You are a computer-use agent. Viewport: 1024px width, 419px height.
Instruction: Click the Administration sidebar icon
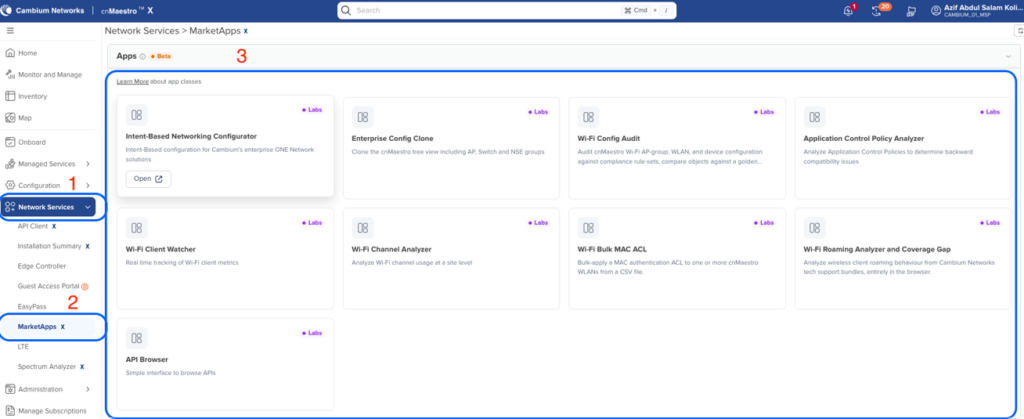[10, 389]
